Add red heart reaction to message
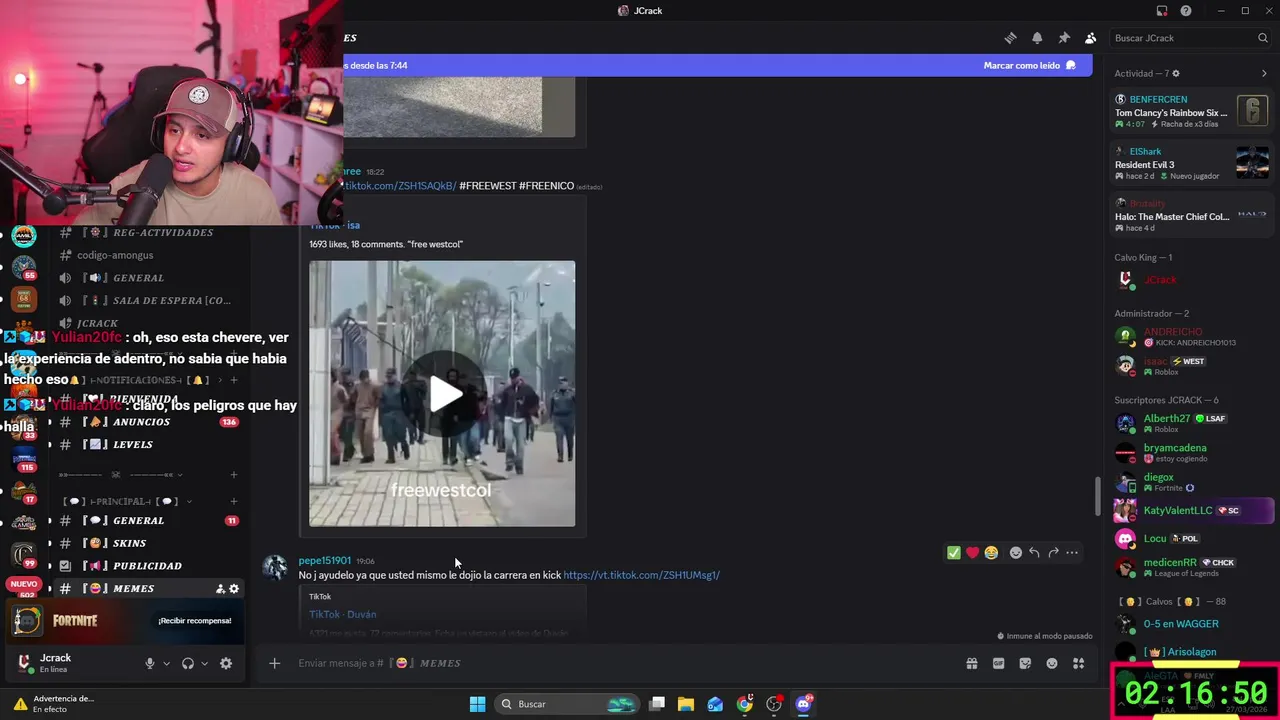 pyautogui.click(x=972, y=553)
